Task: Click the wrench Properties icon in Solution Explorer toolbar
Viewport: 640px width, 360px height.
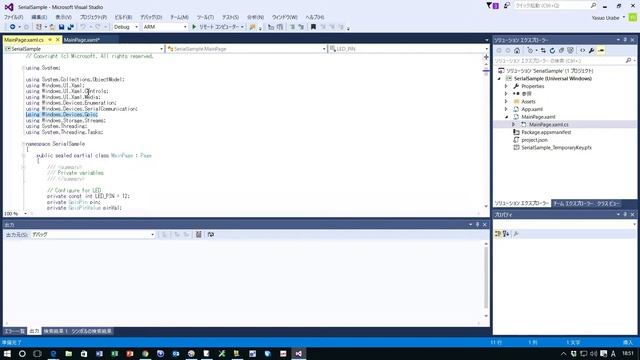Action: [x=591, y=51]
